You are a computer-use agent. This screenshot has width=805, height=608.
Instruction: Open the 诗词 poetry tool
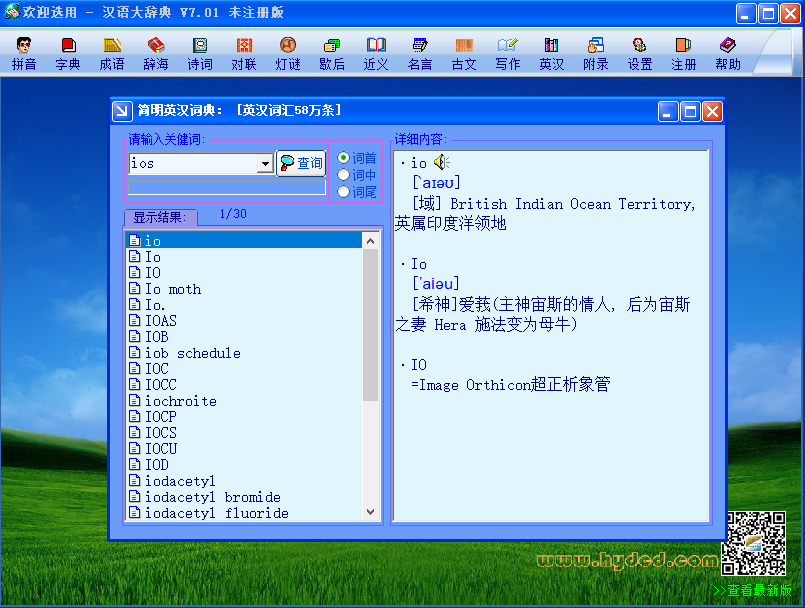click(x=200, y=53)
